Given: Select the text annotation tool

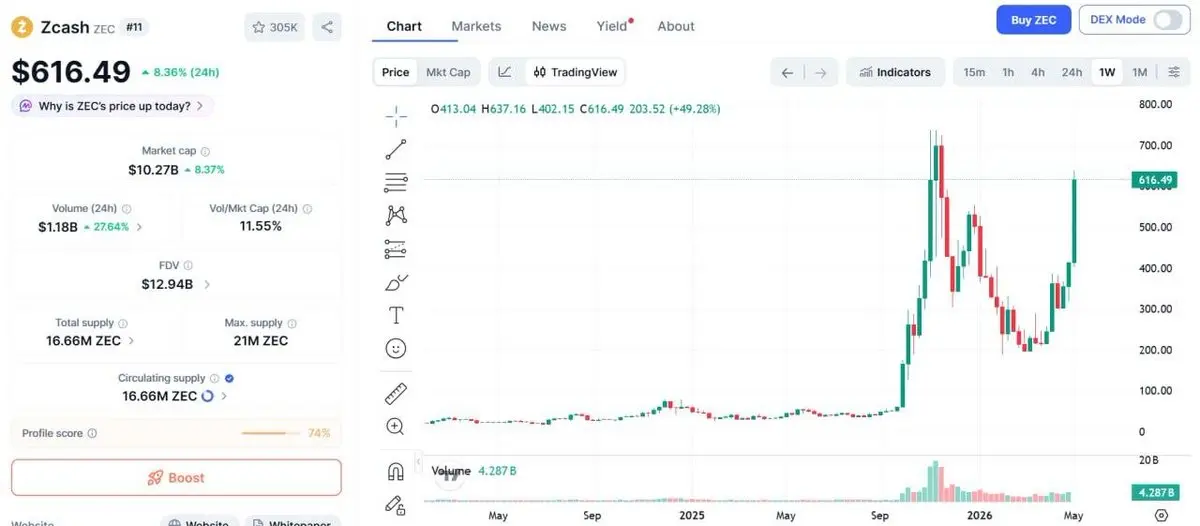Looking at the screenshot, I should pos(396,315).
